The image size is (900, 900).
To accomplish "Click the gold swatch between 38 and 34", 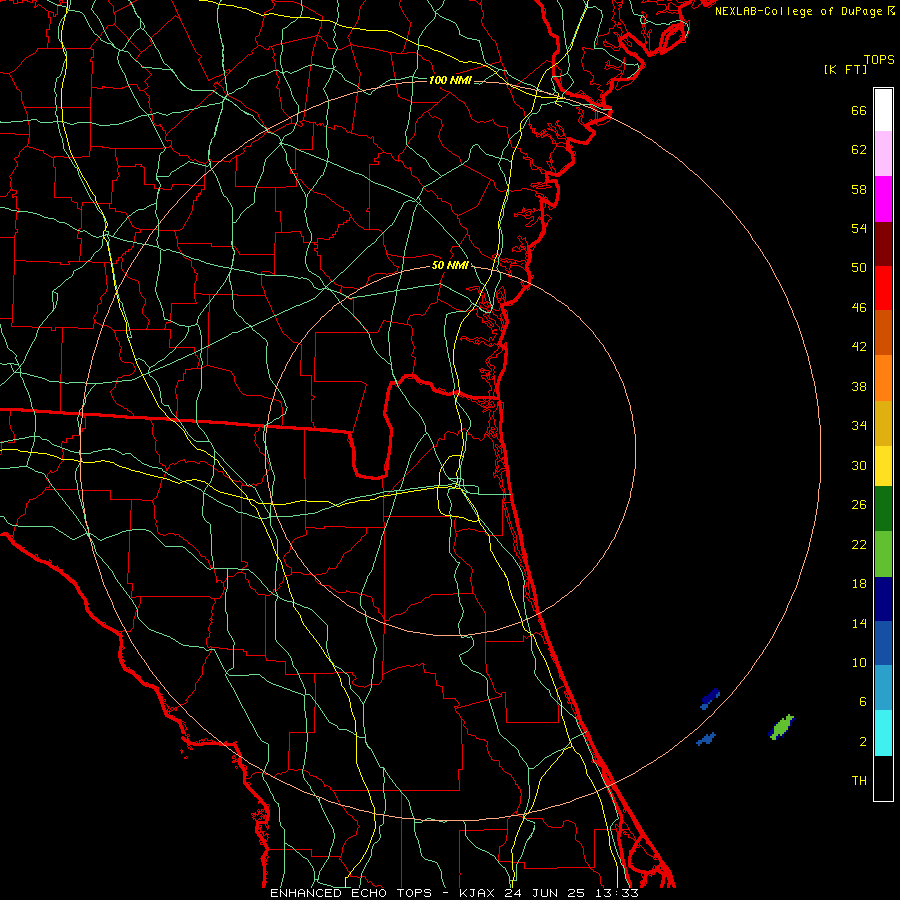I will [883, 423].
